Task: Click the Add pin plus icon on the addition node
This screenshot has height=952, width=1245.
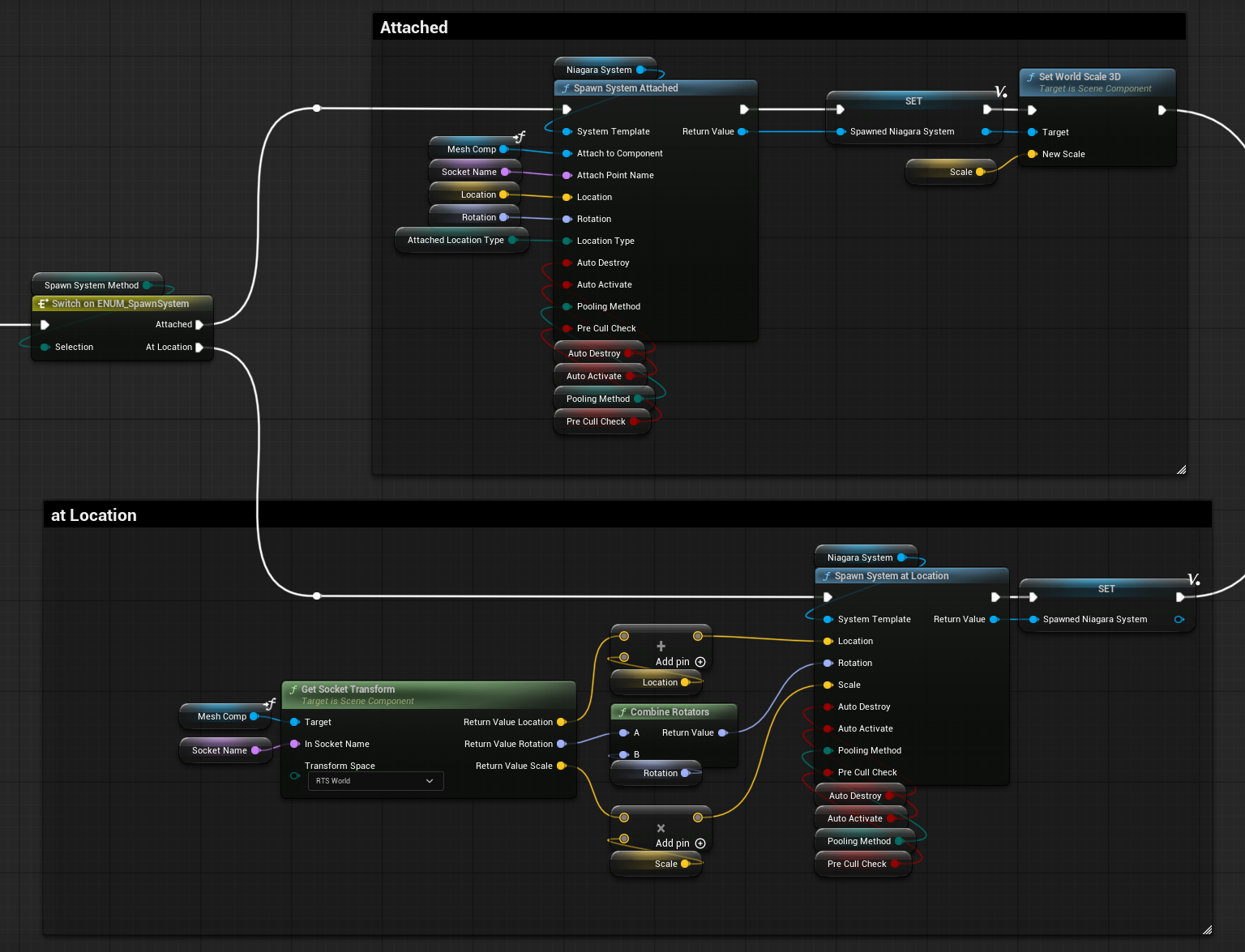Action: pyautogui.click(x=700, y=662)
